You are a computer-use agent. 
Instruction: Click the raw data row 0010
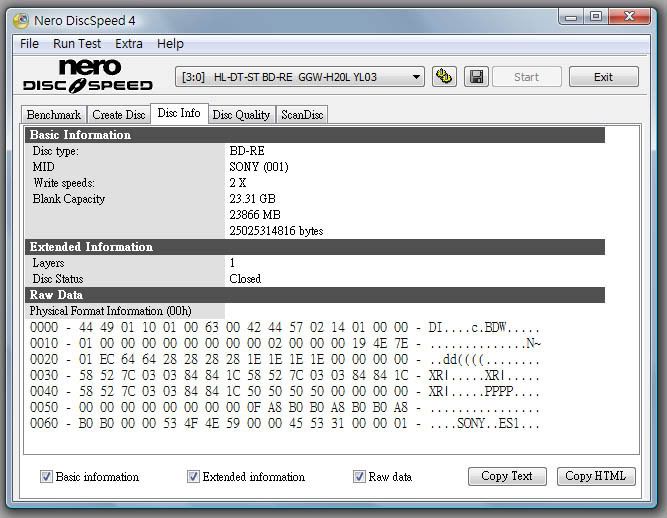(x=285, y=343)
